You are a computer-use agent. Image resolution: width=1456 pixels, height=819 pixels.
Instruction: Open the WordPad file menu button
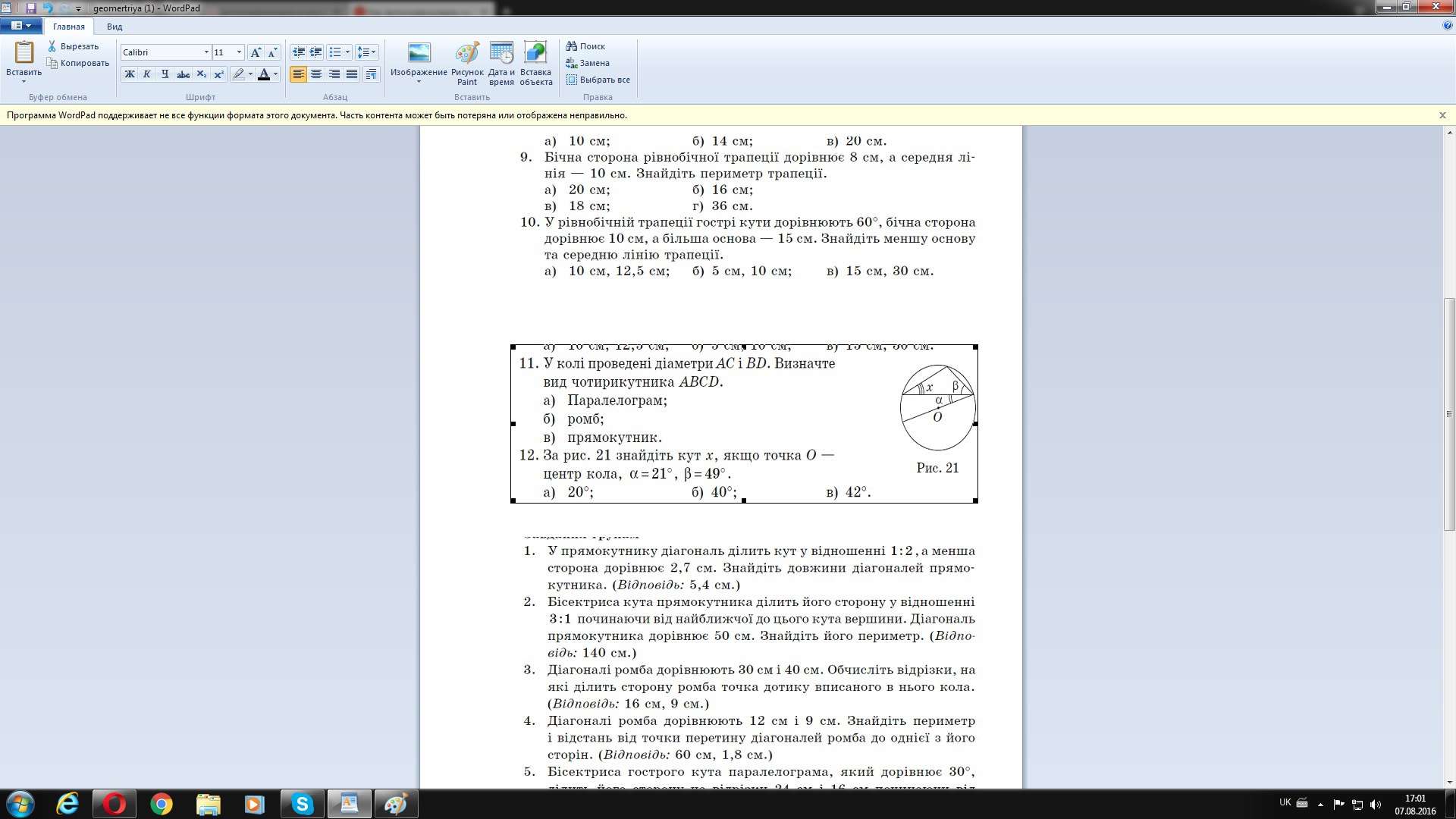coord(20,26)
